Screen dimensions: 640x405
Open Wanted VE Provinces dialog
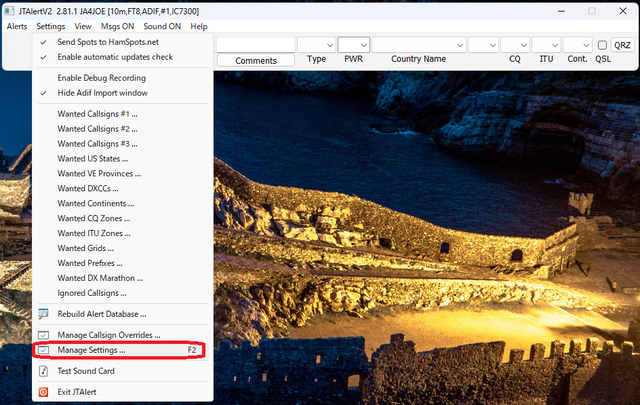pyautogui.click(x=122, y=174)
